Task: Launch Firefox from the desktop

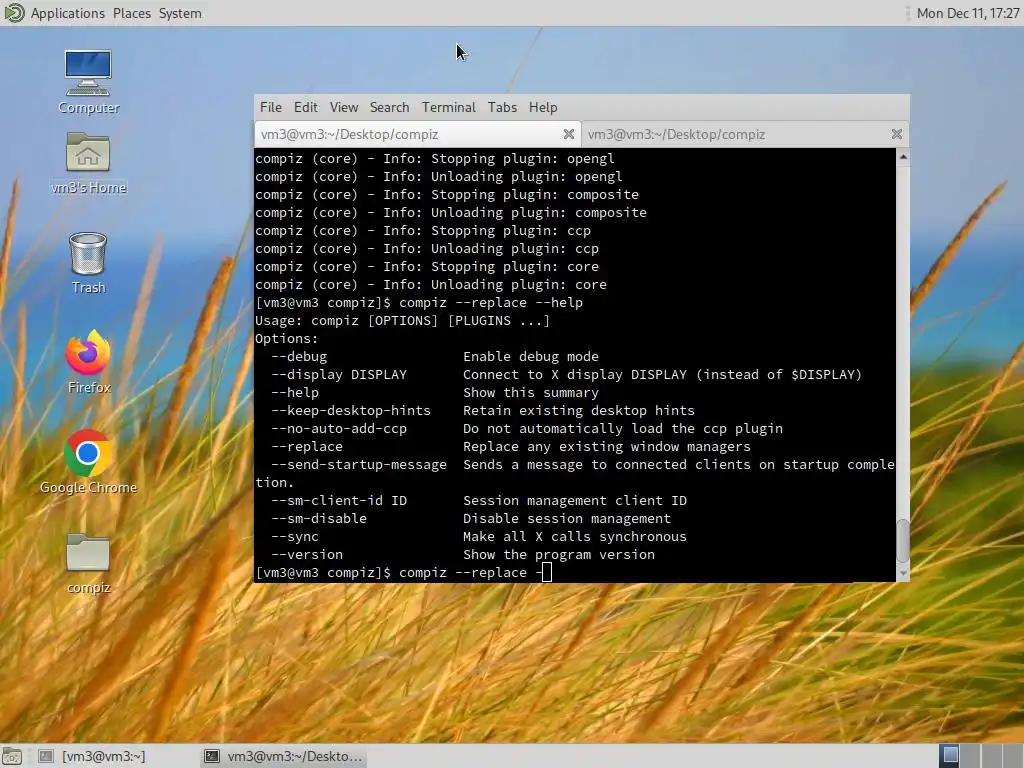Action: coord(88,362)
